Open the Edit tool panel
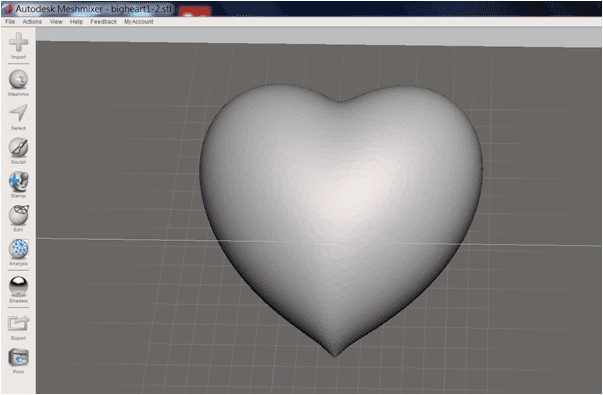Viewport: 603px width, 395px height. pos(18,215)
